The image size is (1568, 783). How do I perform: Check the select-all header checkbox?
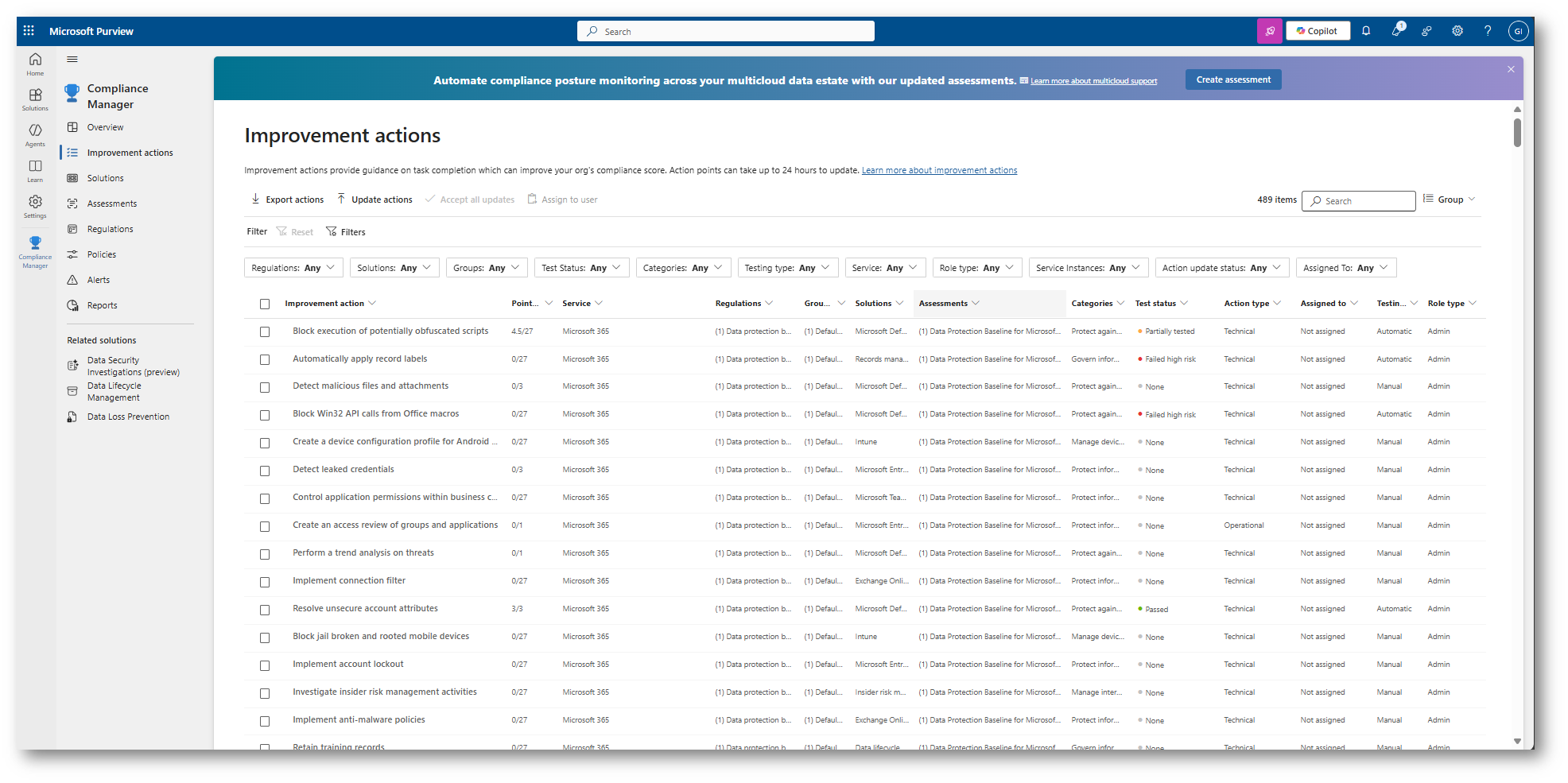(265, 304)
